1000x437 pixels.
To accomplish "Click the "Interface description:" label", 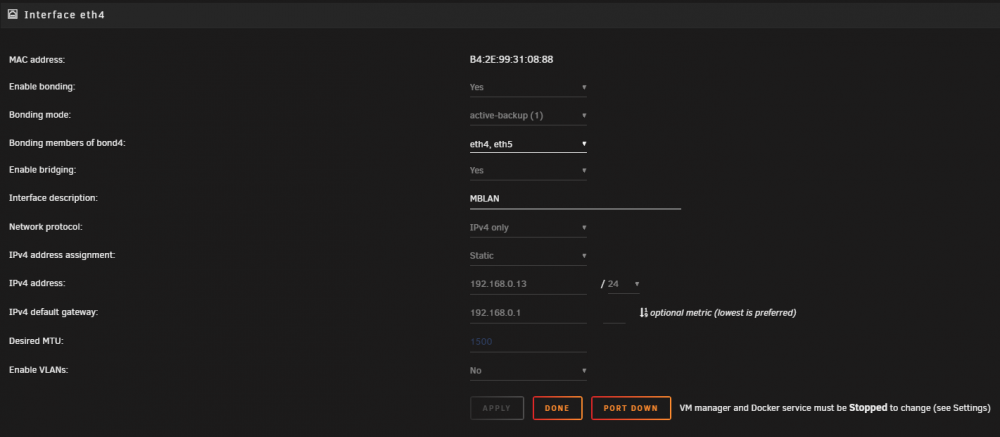I will point(53,198).
